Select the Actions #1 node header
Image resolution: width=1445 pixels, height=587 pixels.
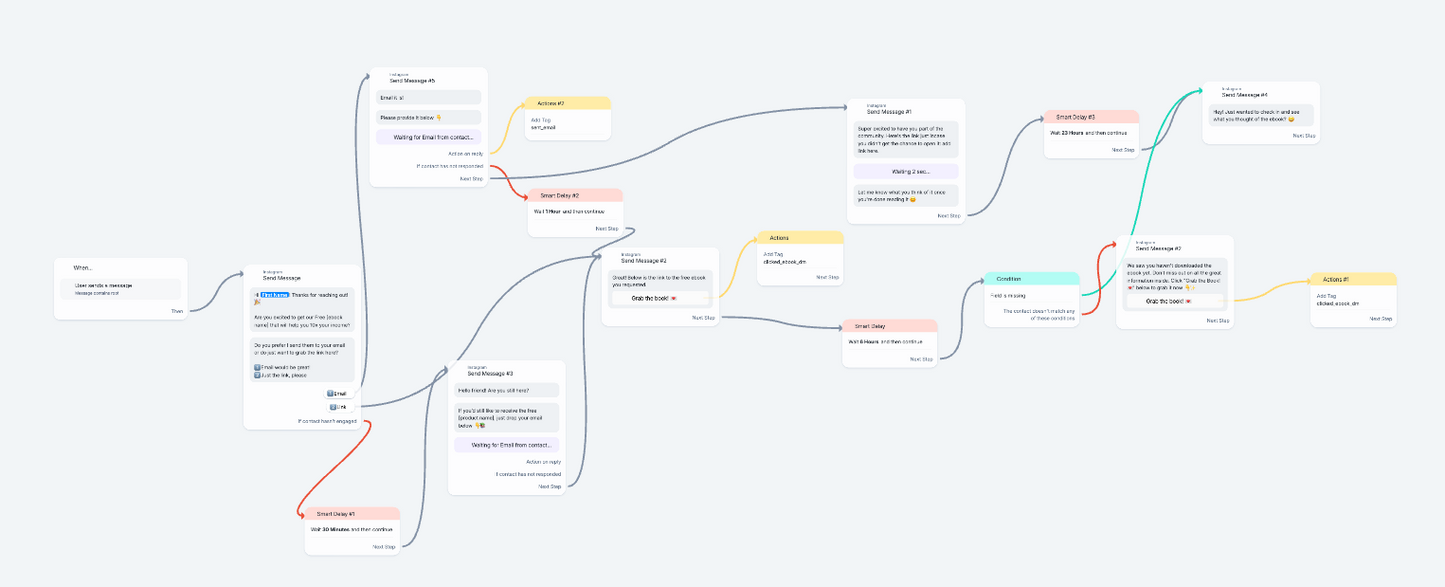(1353, 279)
